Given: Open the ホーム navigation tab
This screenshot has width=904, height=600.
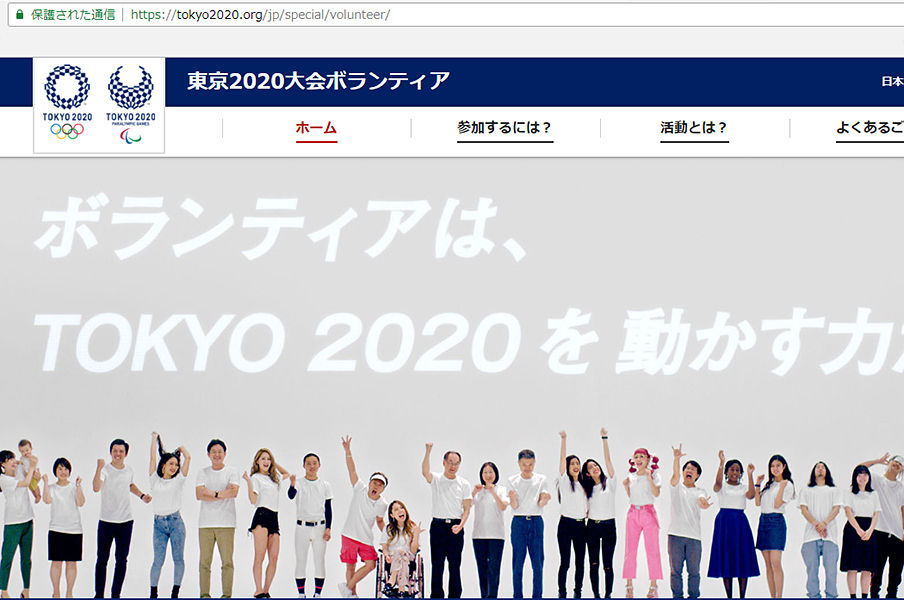Looking at the screenshot, I should [316, 127].
